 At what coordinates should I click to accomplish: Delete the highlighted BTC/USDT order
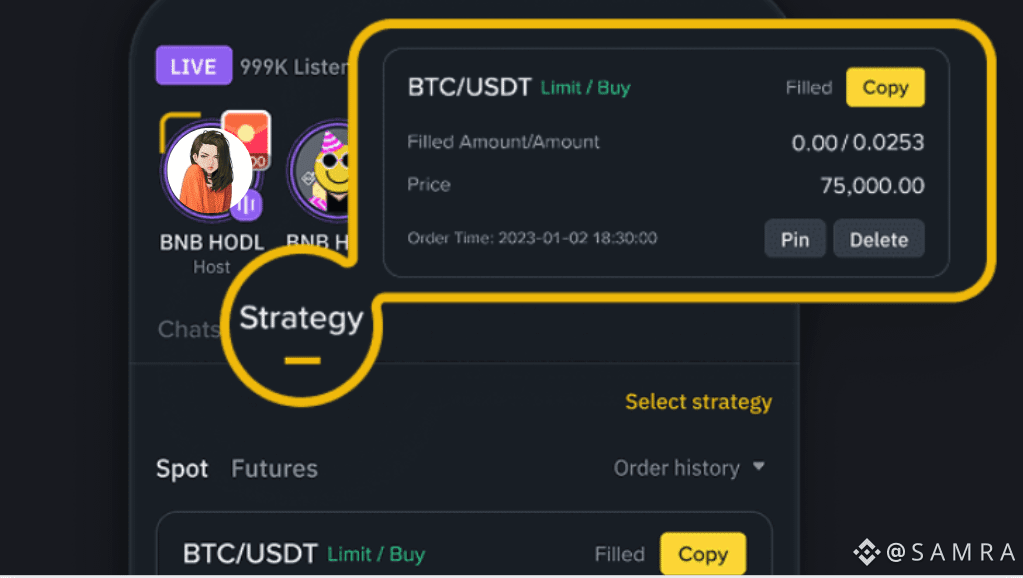878,240
